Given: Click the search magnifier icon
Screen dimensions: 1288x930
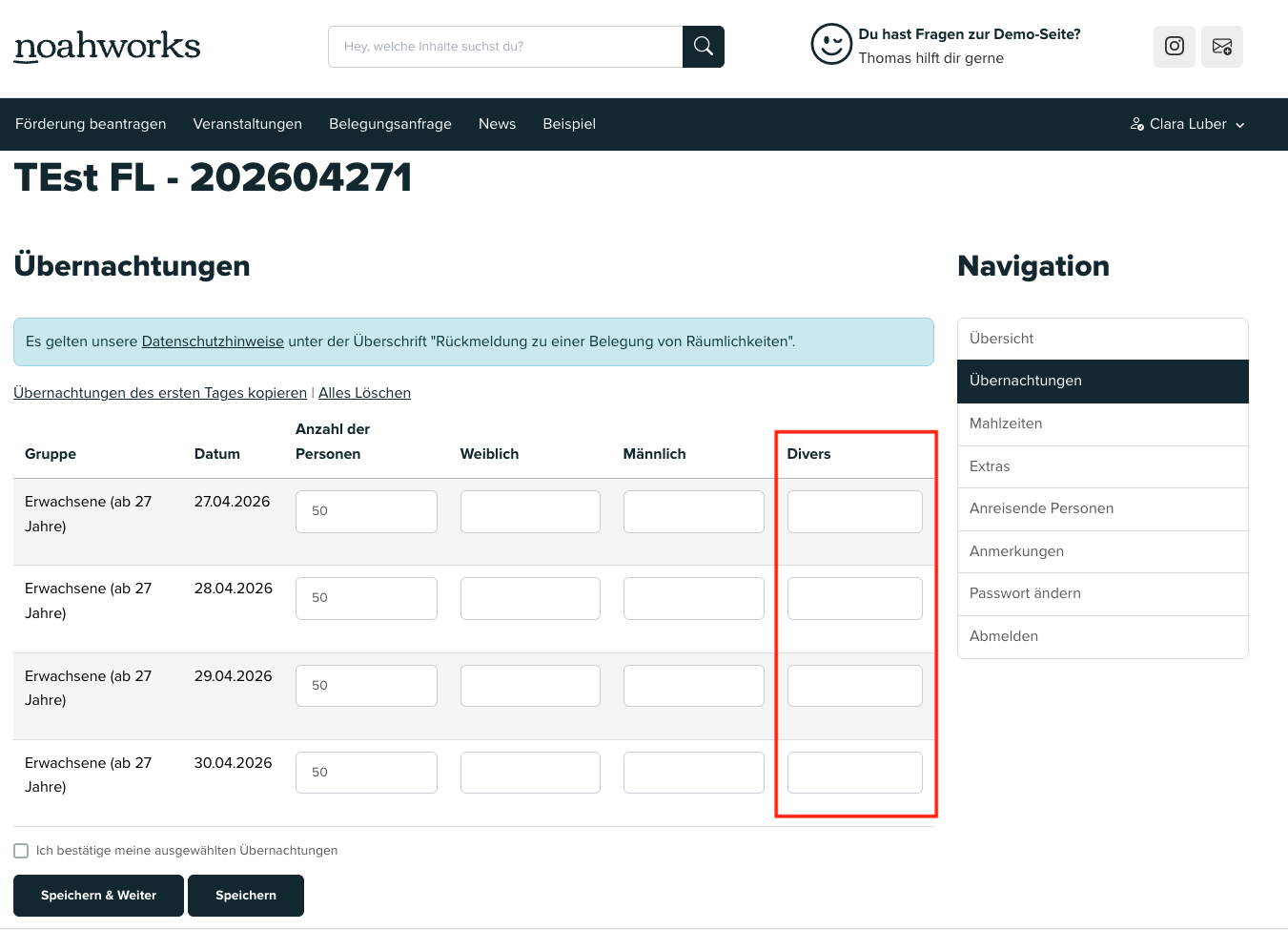Looking at the screenshot, I should click(x=703, y=46).
